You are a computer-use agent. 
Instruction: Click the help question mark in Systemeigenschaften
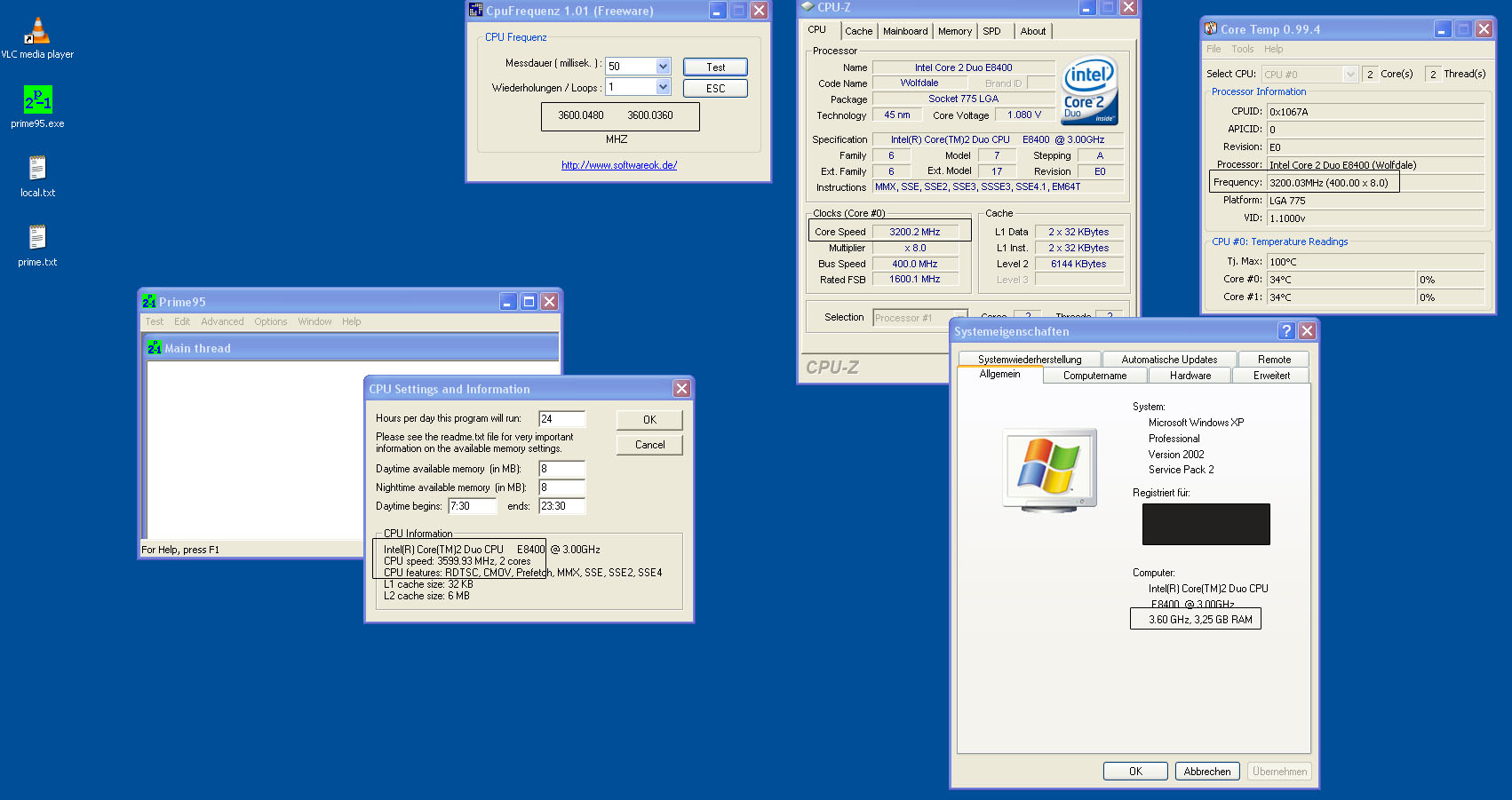point(1286,330)
